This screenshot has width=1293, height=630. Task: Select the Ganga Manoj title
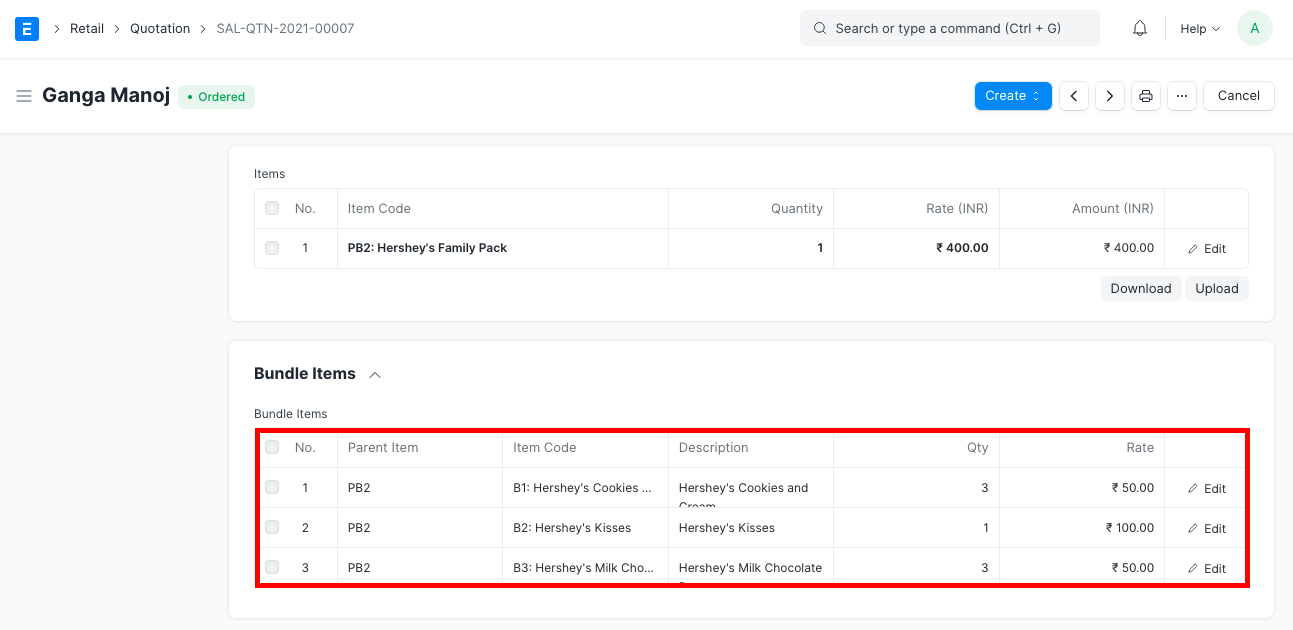(x=106, y=96)
